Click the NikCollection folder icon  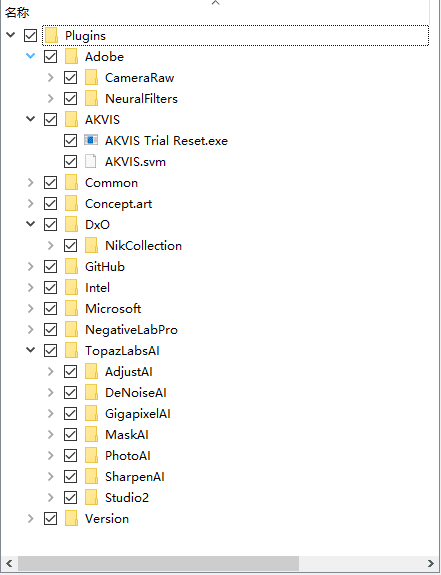click(x=91, y=245)
